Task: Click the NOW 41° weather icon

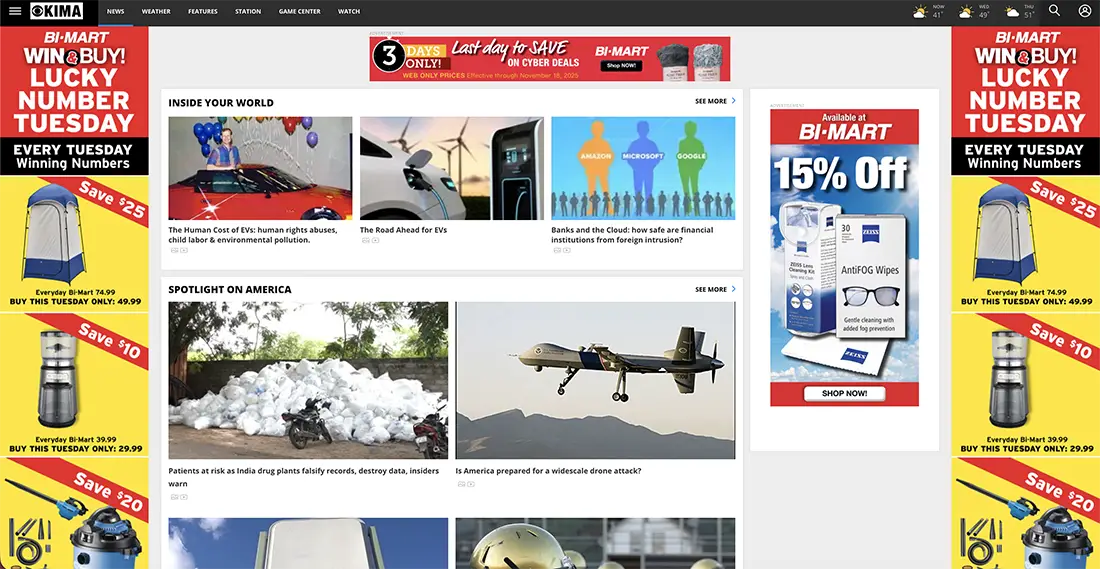Action: 920,12
